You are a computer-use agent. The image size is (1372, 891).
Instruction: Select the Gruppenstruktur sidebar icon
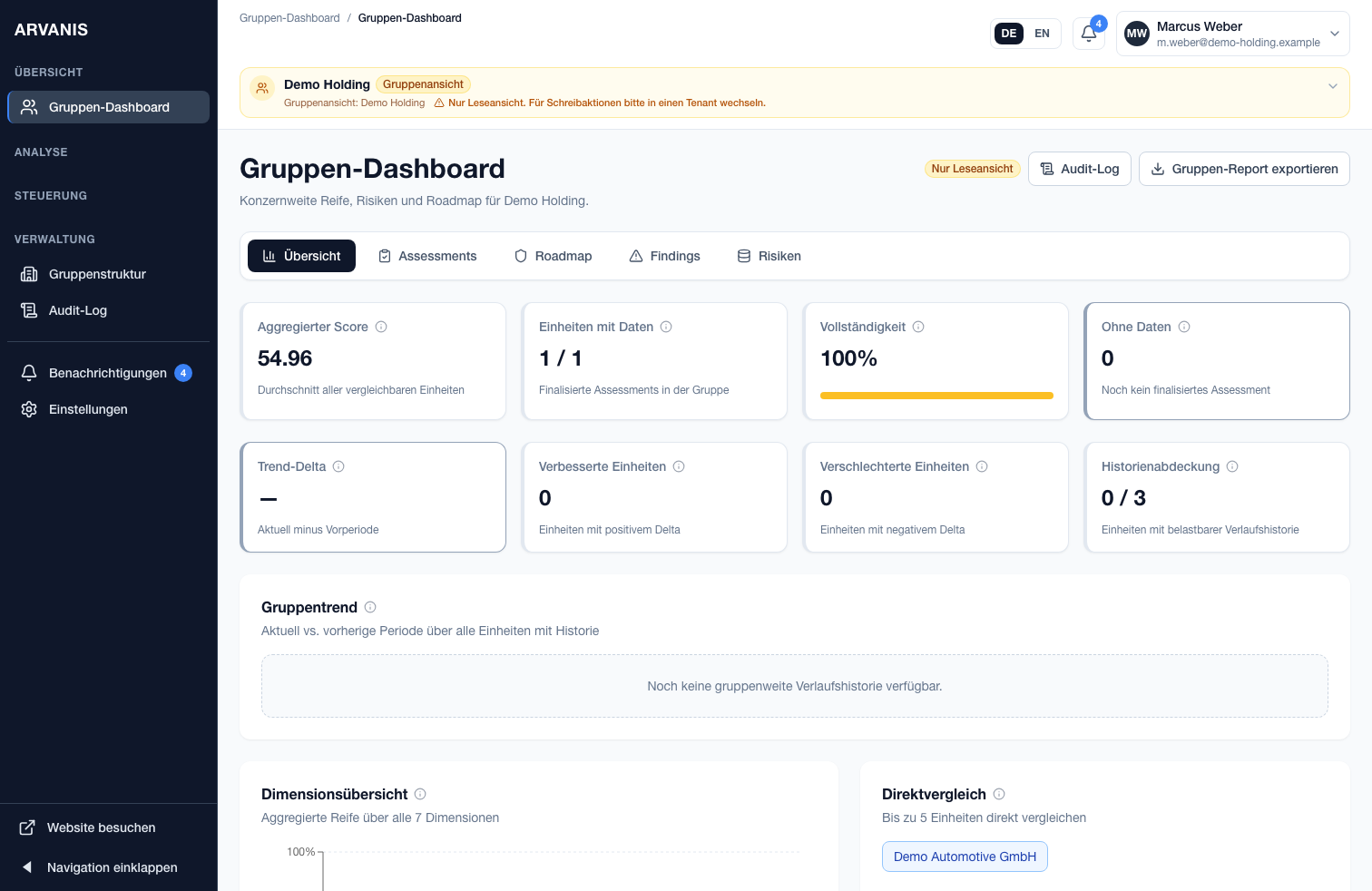point(28,274)
